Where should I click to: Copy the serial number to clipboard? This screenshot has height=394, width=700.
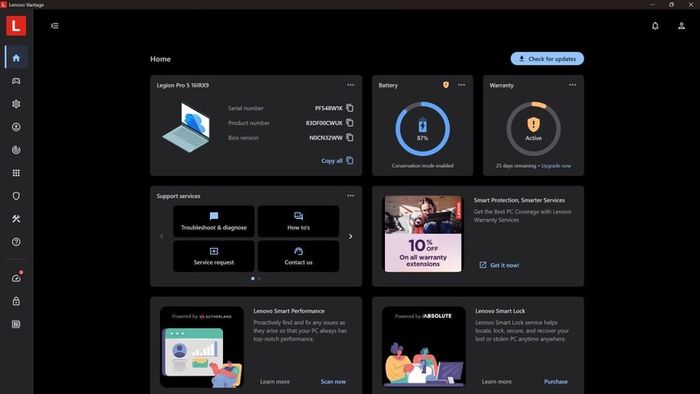click(350, 108)
